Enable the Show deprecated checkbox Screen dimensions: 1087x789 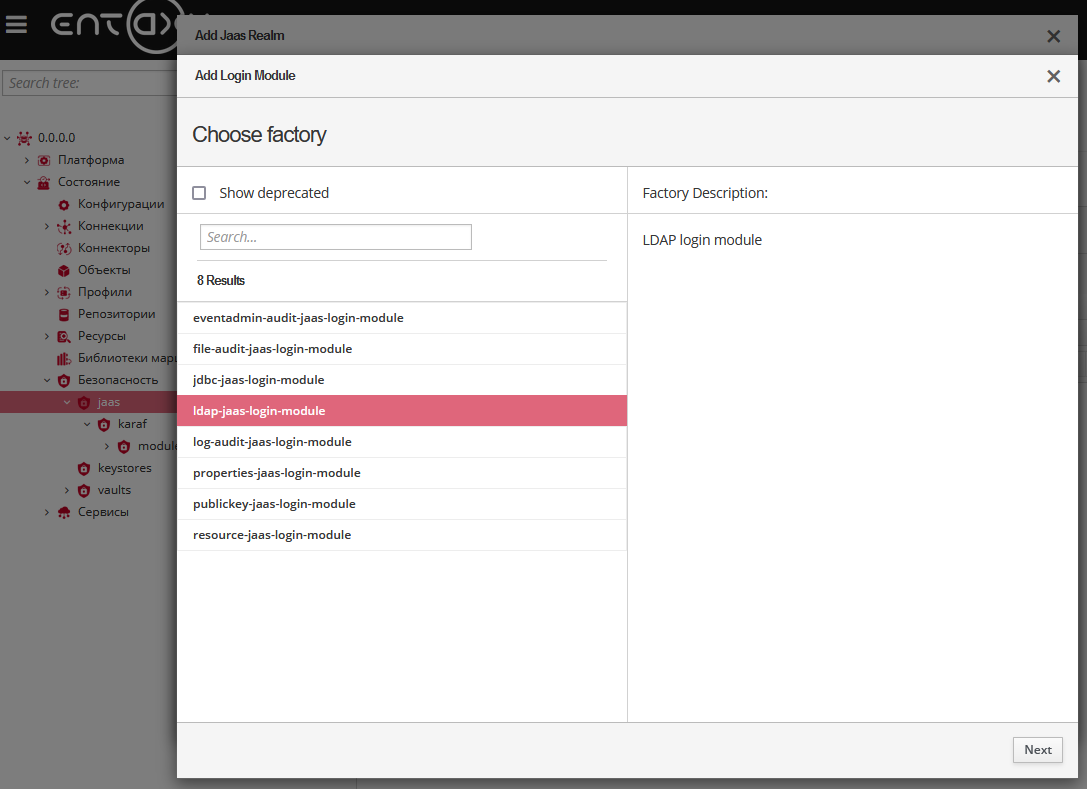pos(199,192)
